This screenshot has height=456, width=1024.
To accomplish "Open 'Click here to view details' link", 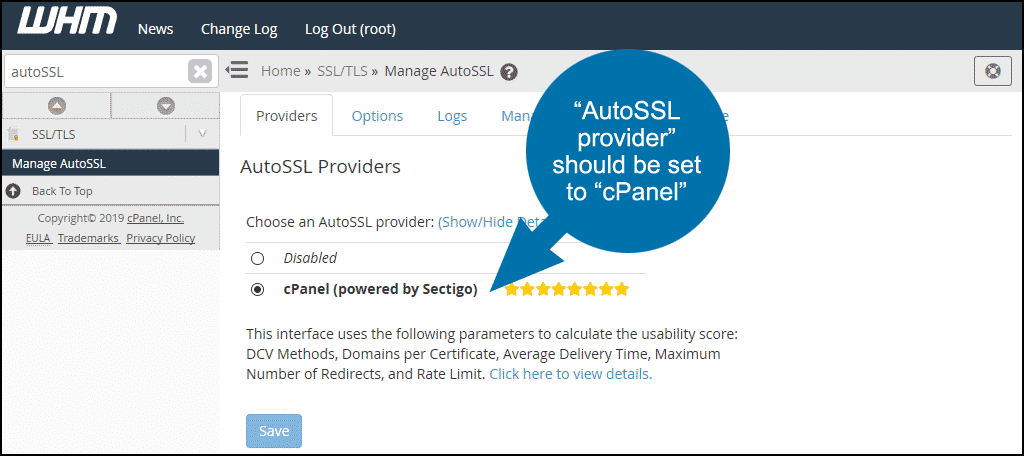I will [570, 374].
